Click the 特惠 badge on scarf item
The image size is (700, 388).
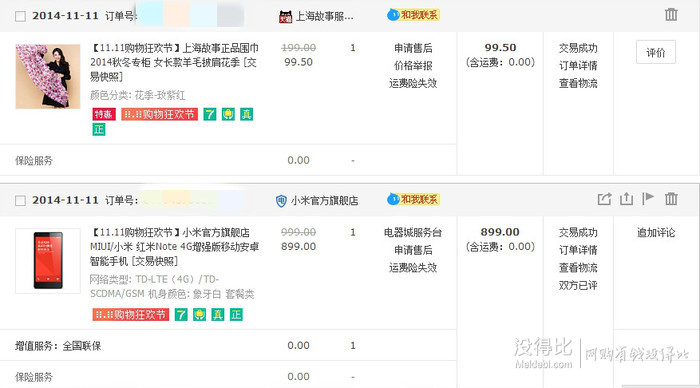tap(104, 114)
